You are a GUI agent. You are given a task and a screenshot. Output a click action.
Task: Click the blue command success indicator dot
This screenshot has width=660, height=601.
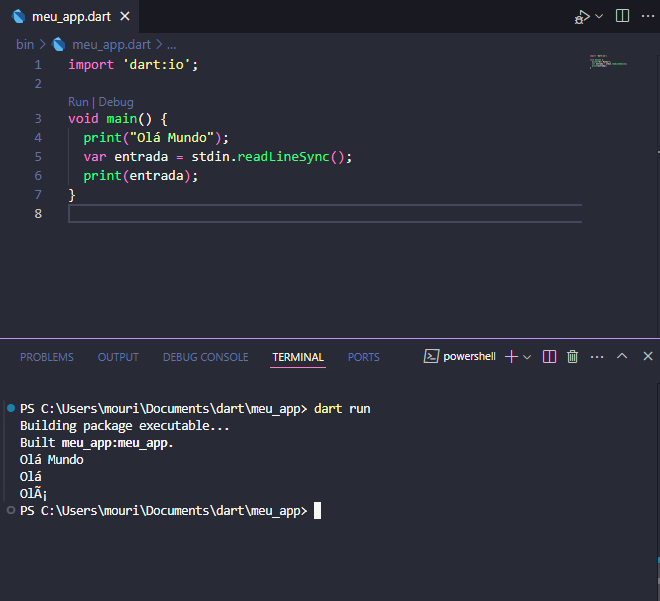(x=11, y=408)
